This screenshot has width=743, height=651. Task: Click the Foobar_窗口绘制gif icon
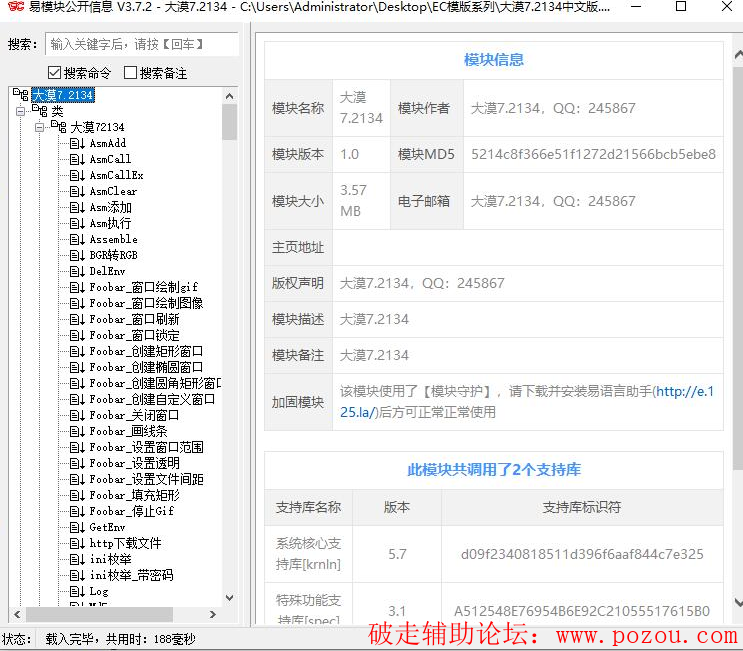[77, 287]
